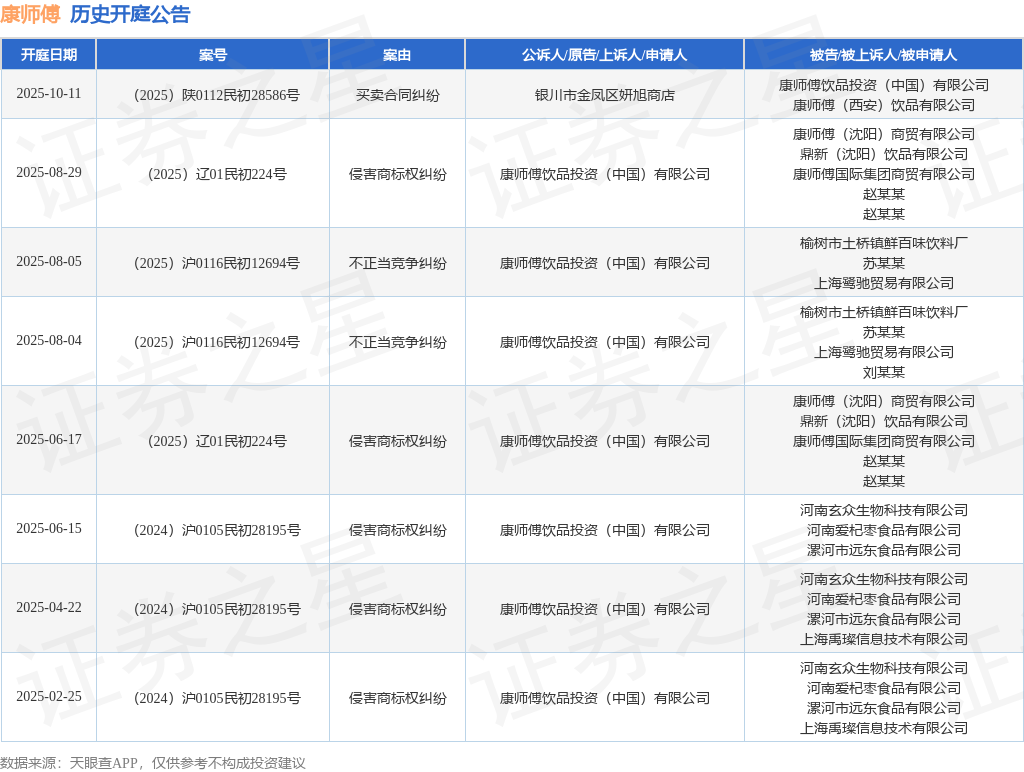Click the 被告/被上诉人/被申请人 column header
This screenshot has height=772, width=1024.
(x=884, y=55)
